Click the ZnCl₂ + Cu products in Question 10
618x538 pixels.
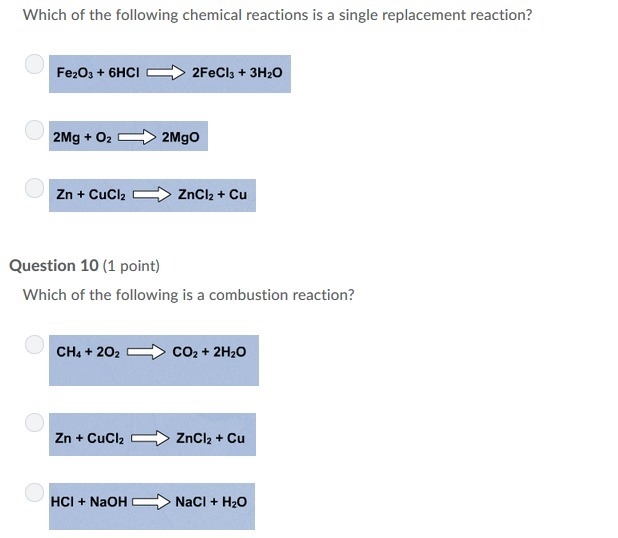click(210, 438)
